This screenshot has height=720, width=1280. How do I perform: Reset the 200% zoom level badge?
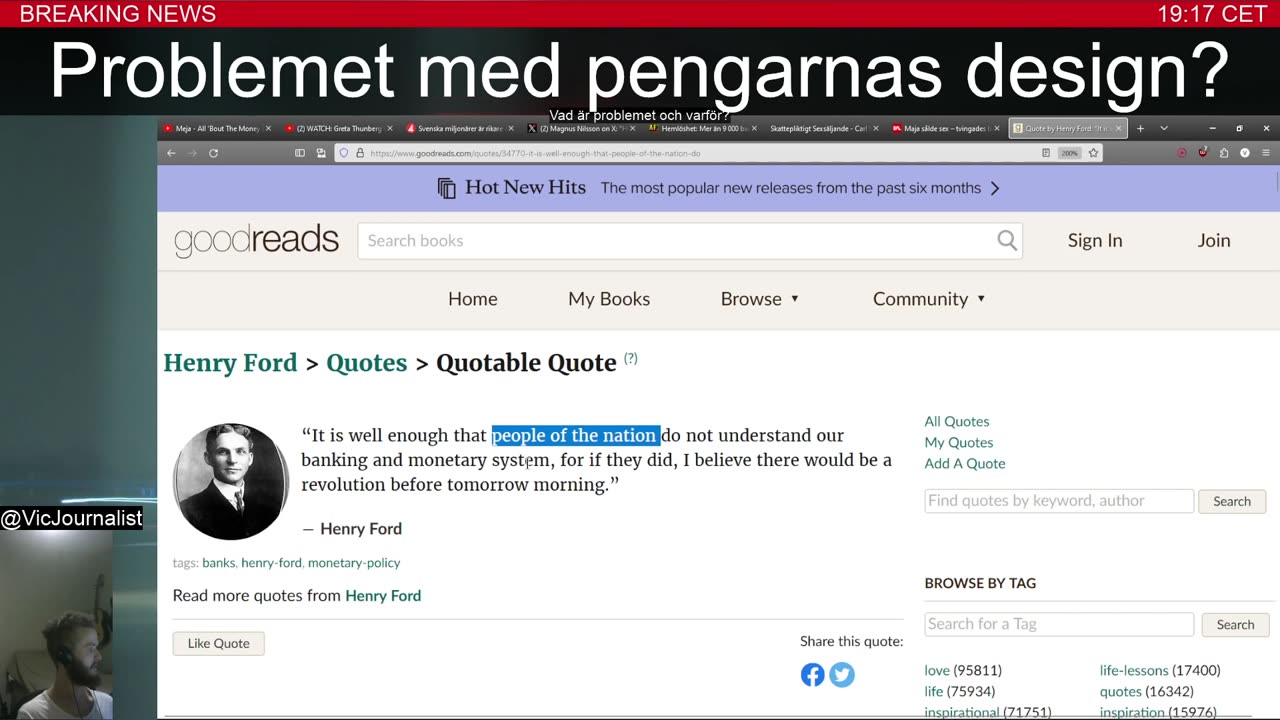(x=1069, y=153)
